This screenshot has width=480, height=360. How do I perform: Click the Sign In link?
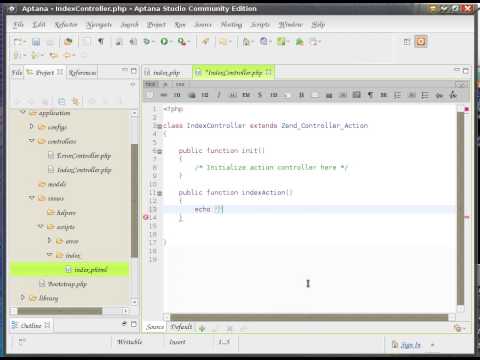(x=410, y=345)
